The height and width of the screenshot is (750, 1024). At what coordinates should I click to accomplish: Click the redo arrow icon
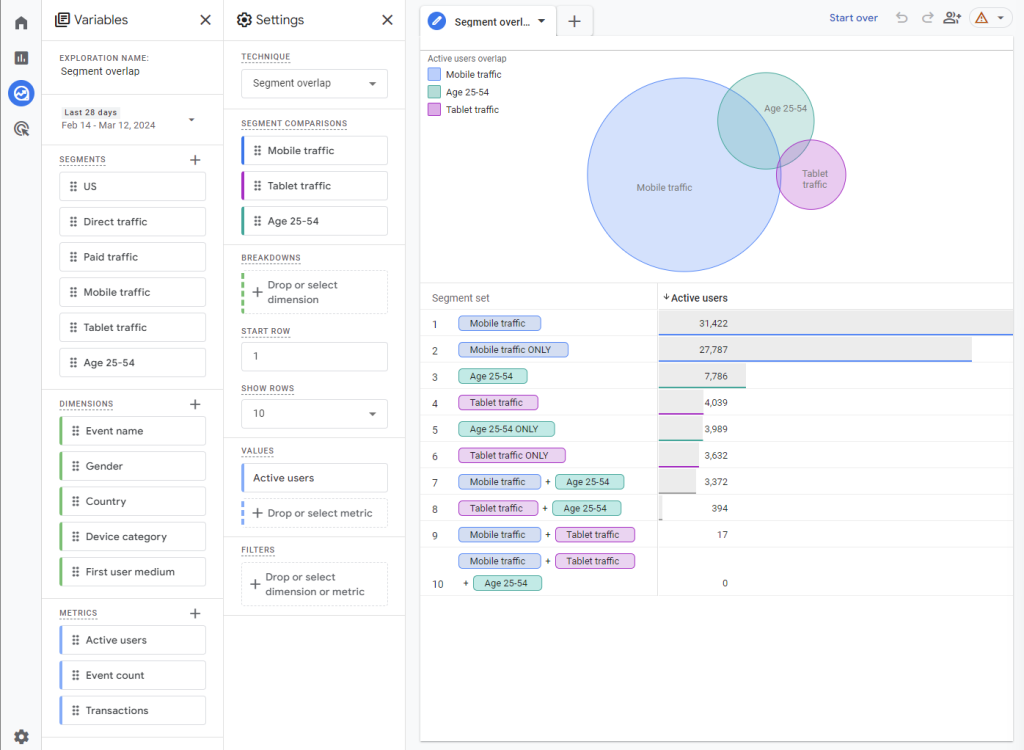tap(927, 18)
